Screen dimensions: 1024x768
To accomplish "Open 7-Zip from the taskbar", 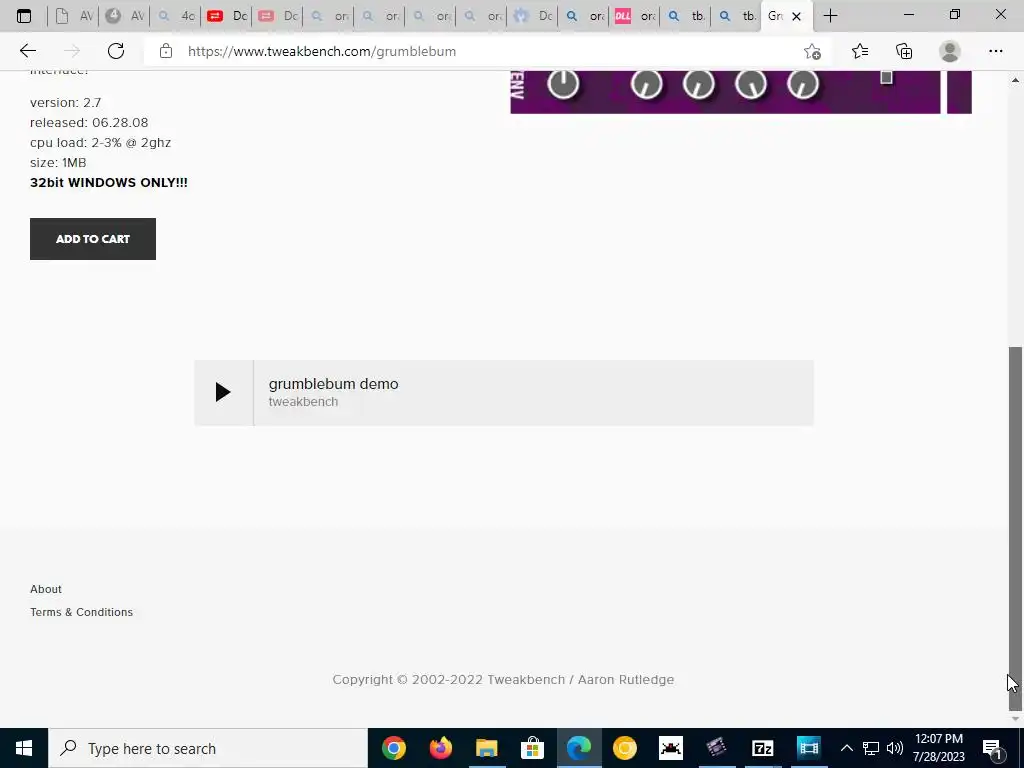I will click(x=762, y=748).
